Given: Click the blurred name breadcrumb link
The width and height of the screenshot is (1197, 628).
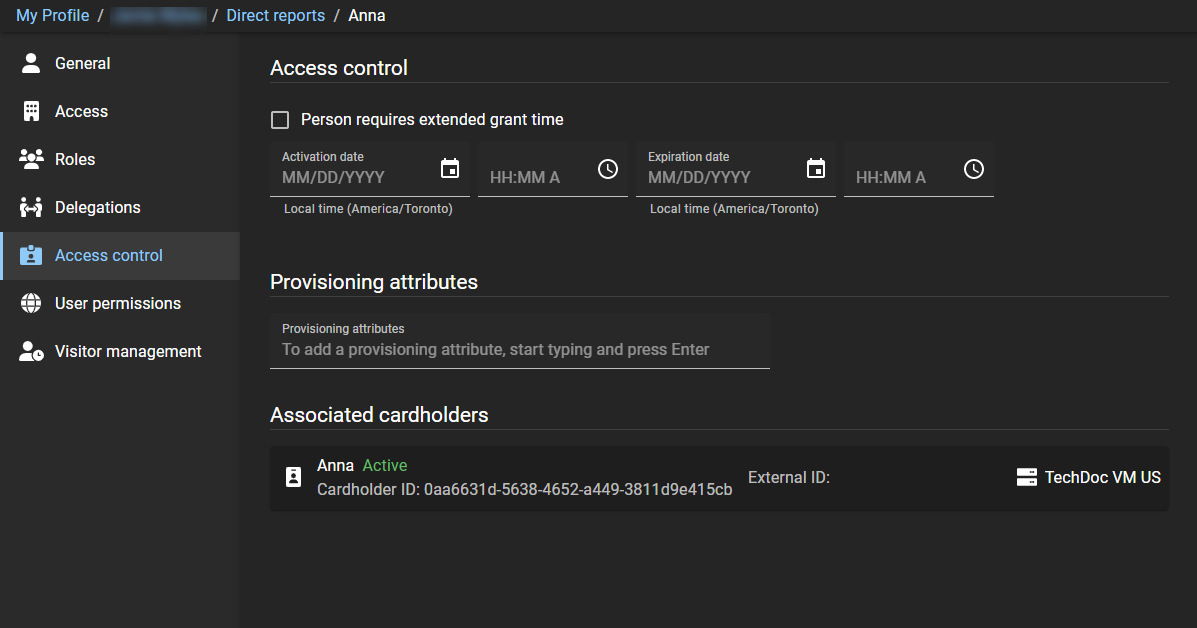Looking at the screenshot, I should click(x=158, y=15).
